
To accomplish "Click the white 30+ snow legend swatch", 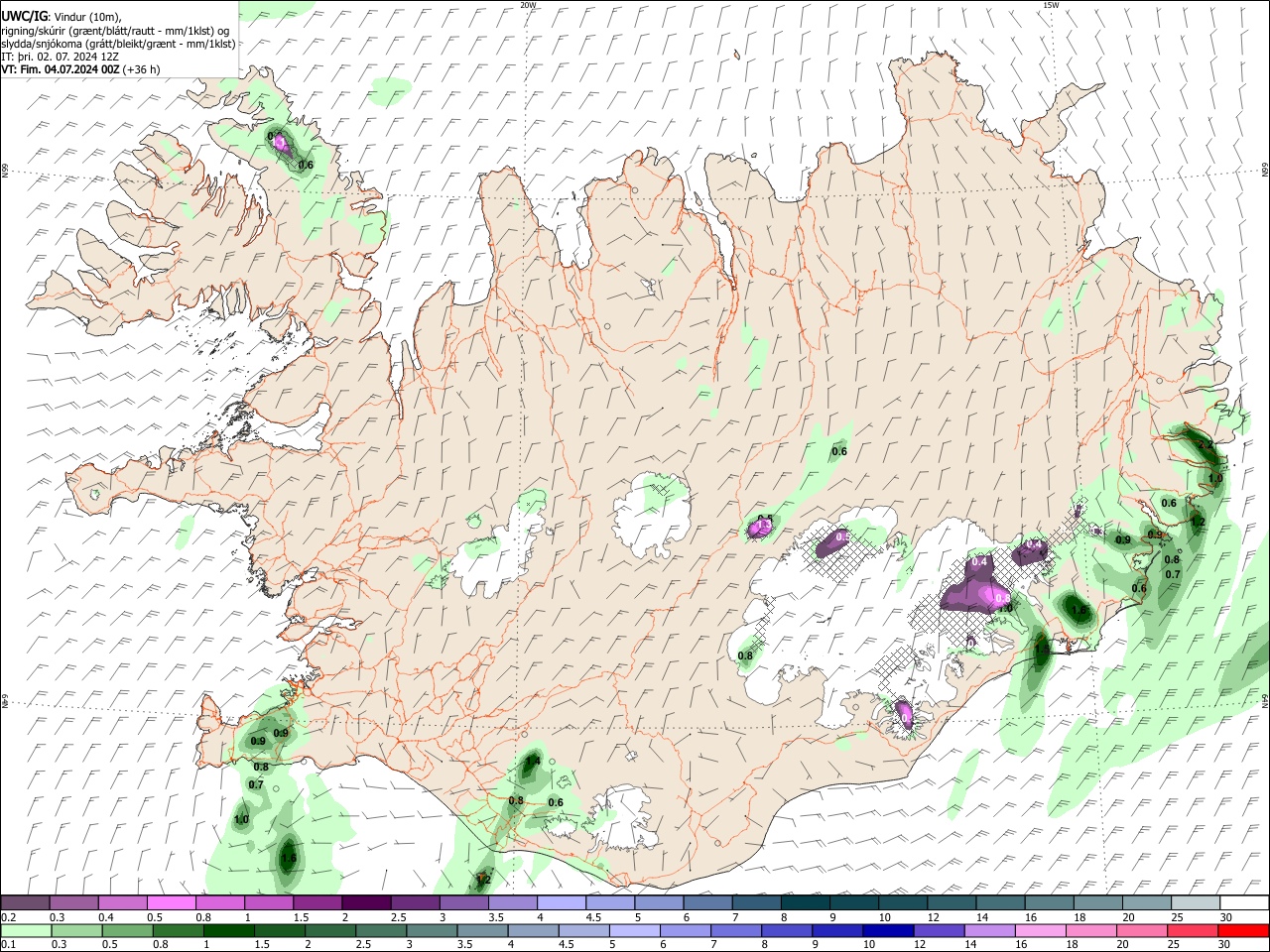I will pyautogui.click(x=1242, y=903).
